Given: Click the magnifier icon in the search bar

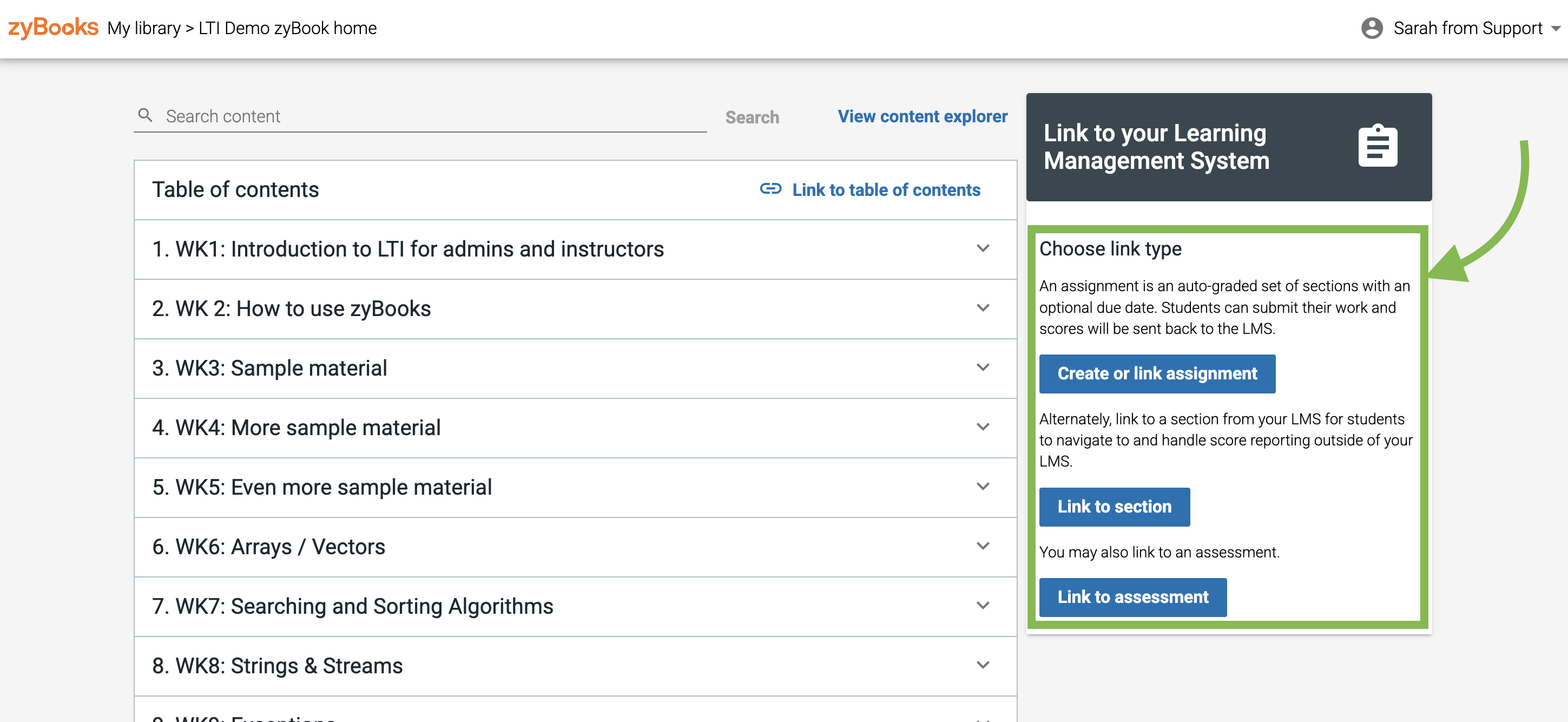Looking at the screenshot, I should coord(146,115).
